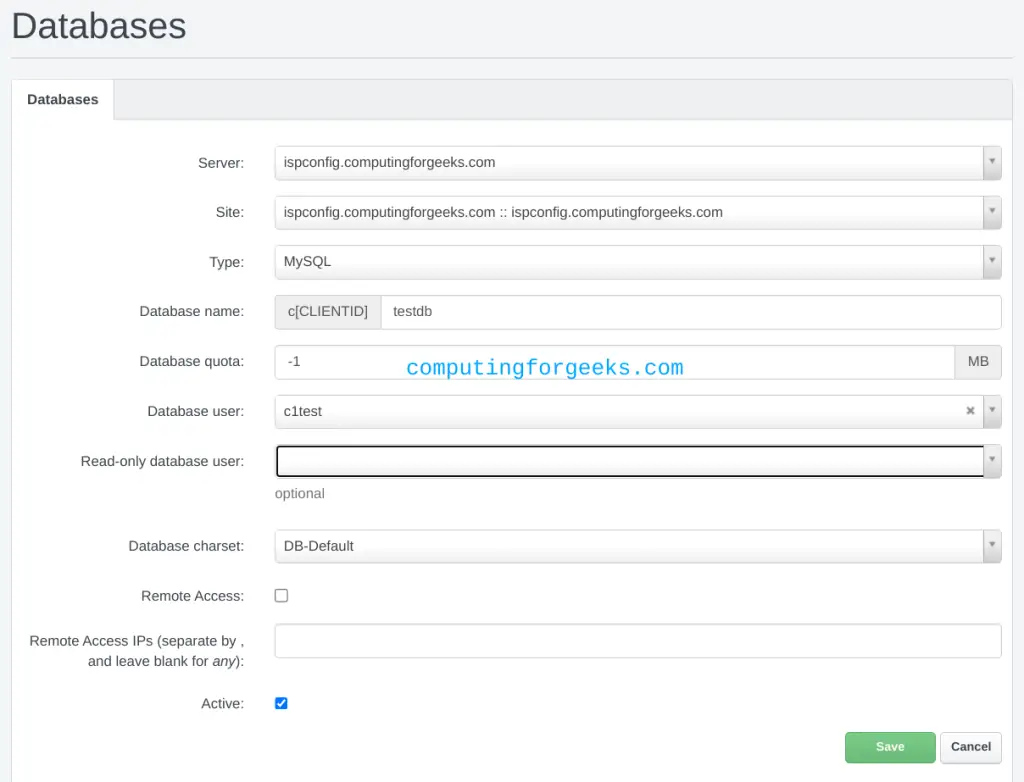
Task: Click the 'Database charset:' label
Action: pos(186,546)
